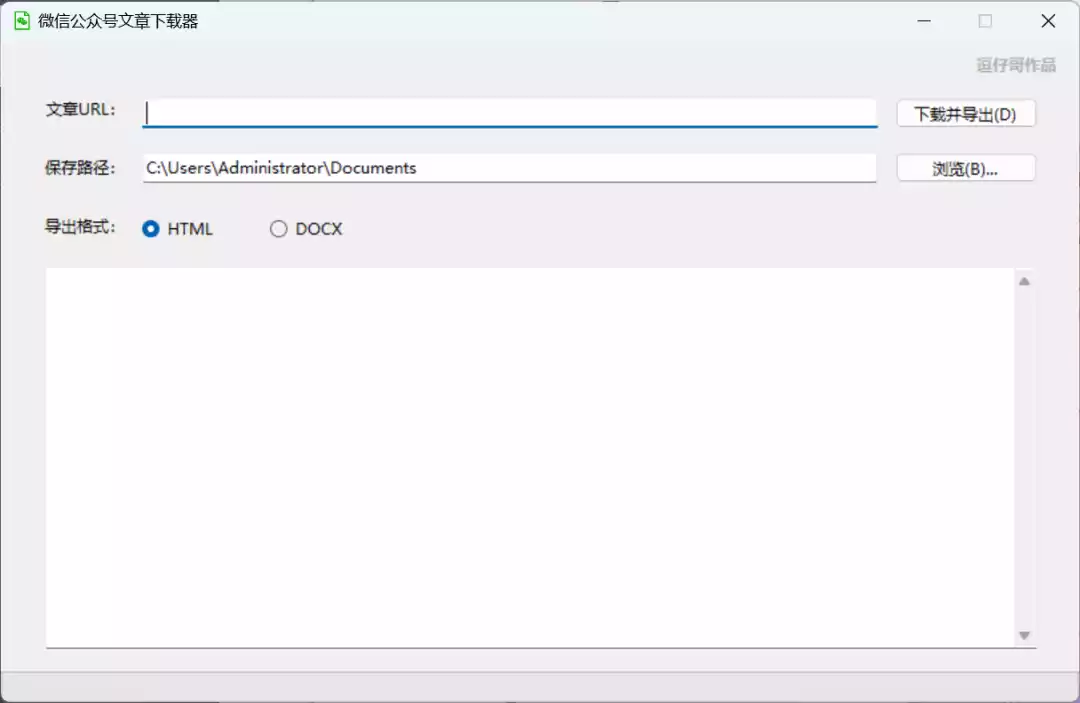Viewport: 1080px width, 703px height.
Task: Click the window title 微信公众号文章下载器
Action: click(118, 21)
